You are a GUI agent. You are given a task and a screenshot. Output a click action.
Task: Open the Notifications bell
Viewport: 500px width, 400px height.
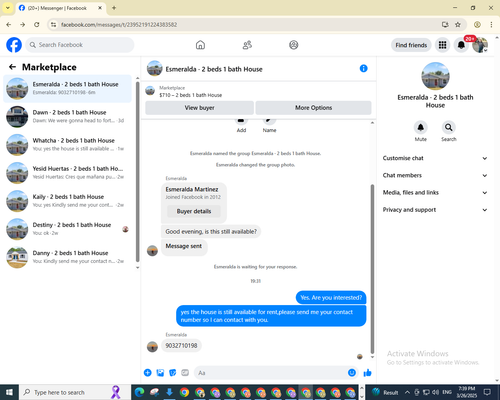461,45
